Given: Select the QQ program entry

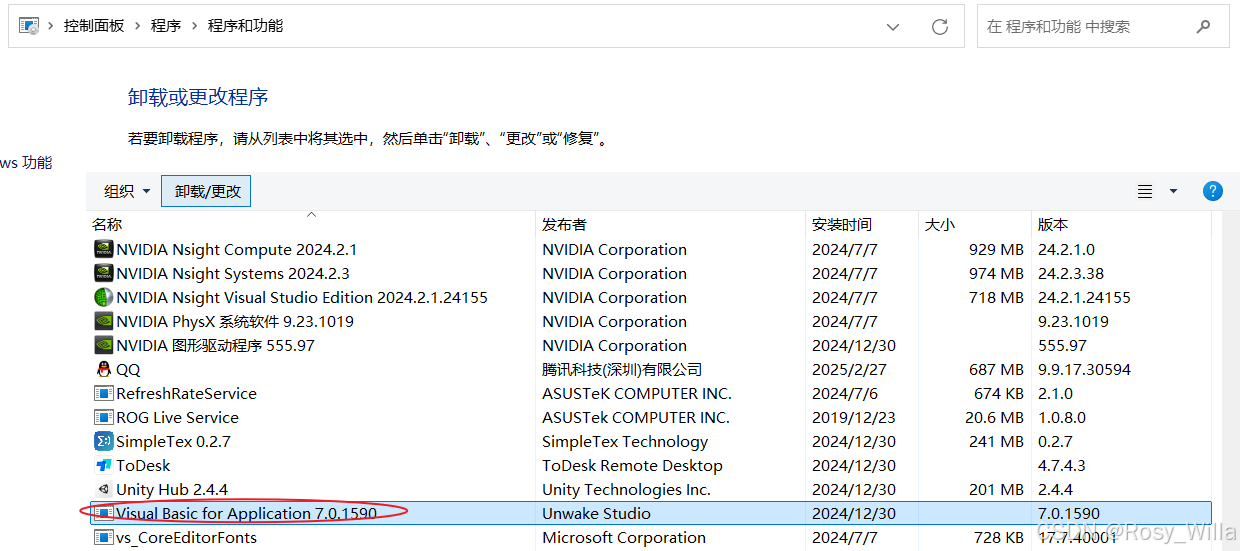Looking at the screenshot, I should 128,370.
